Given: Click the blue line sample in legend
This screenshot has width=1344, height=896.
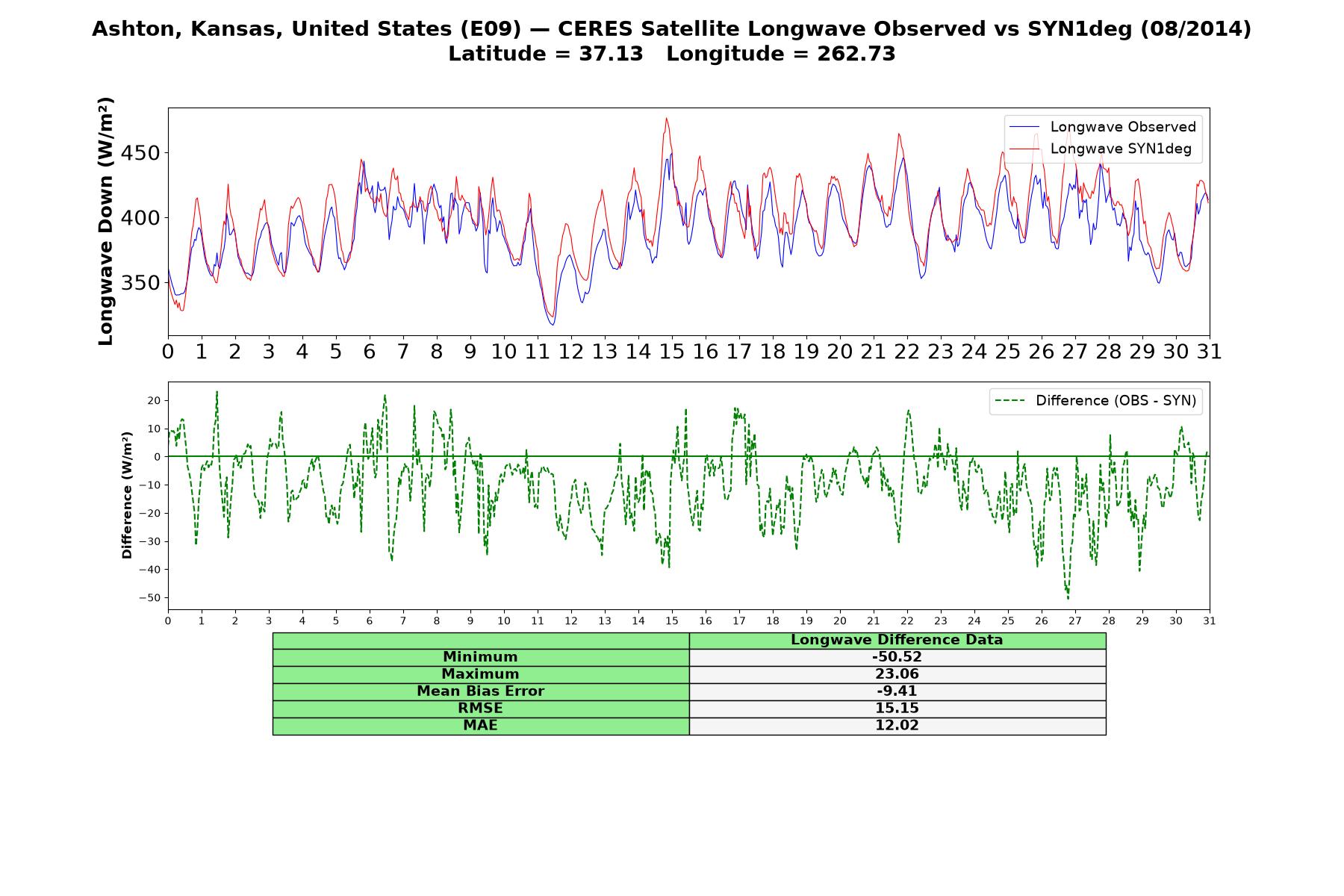Looking at the screenshot, I should point(1025,127).
